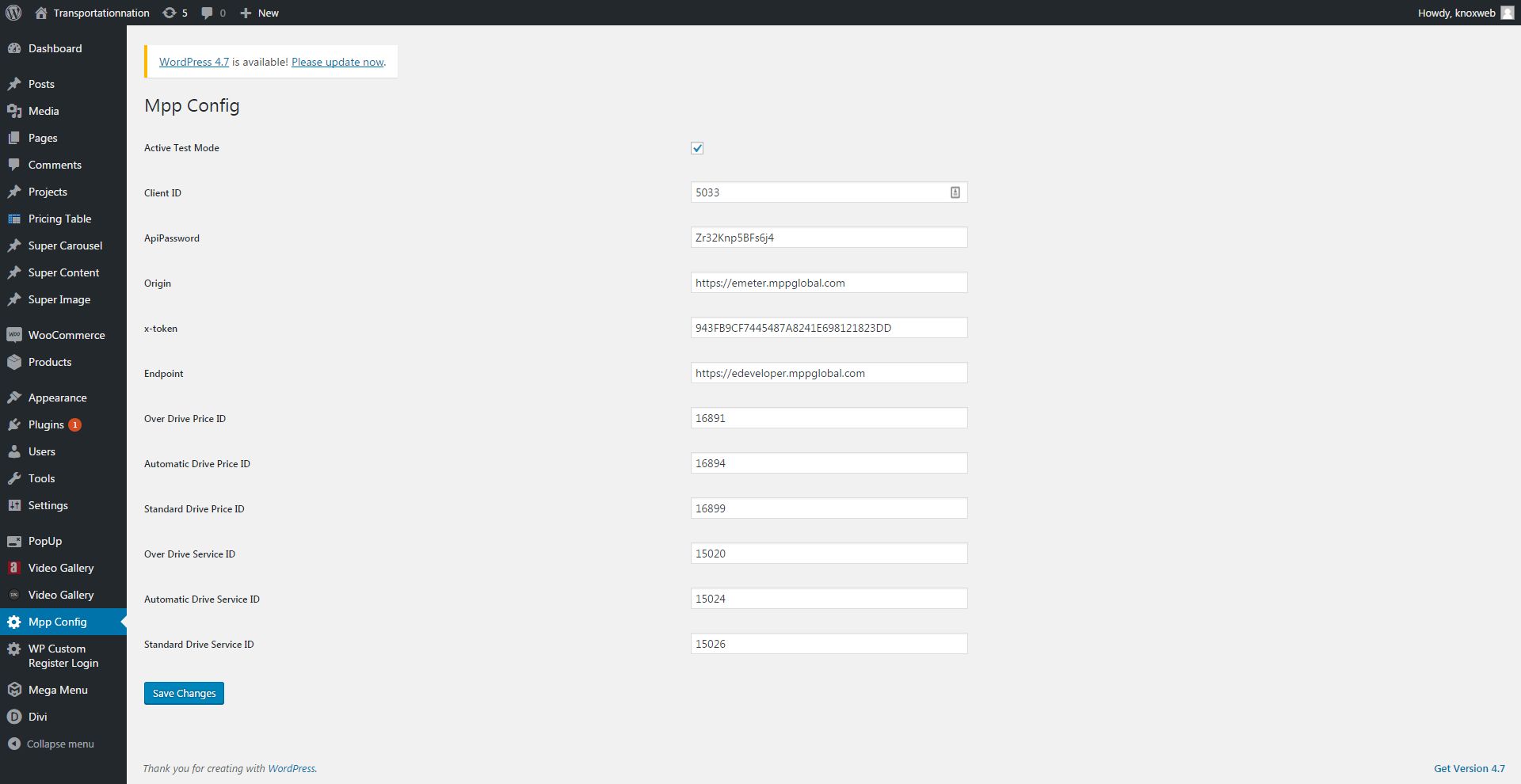This screenshot has width=1521, height=784.
Task: Open Super Content in the sidebar menu
Action: pyautogui.click(x=63, y=272)
